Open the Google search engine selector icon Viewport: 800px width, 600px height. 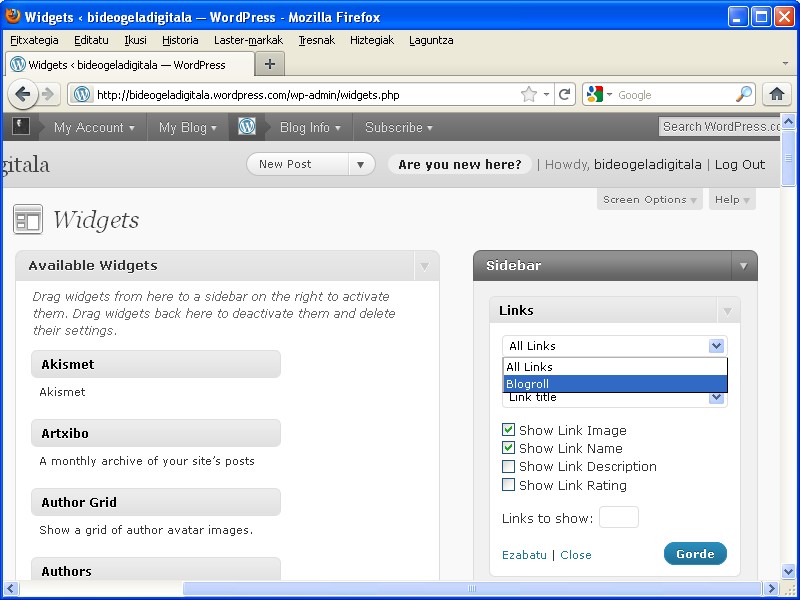[x=599, y=94]
